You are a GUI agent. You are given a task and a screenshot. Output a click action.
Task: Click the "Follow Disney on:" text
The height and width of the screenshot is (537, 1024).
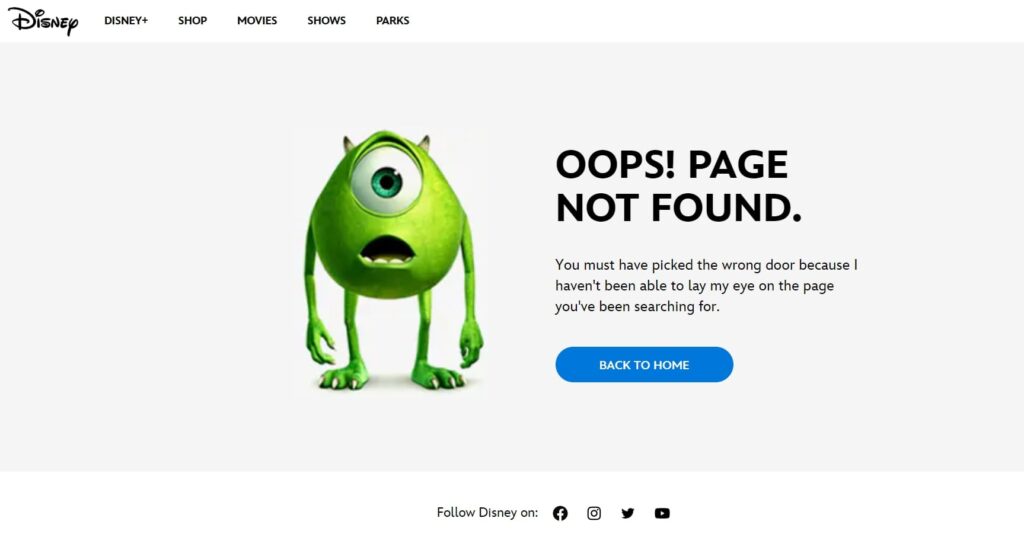487,513
